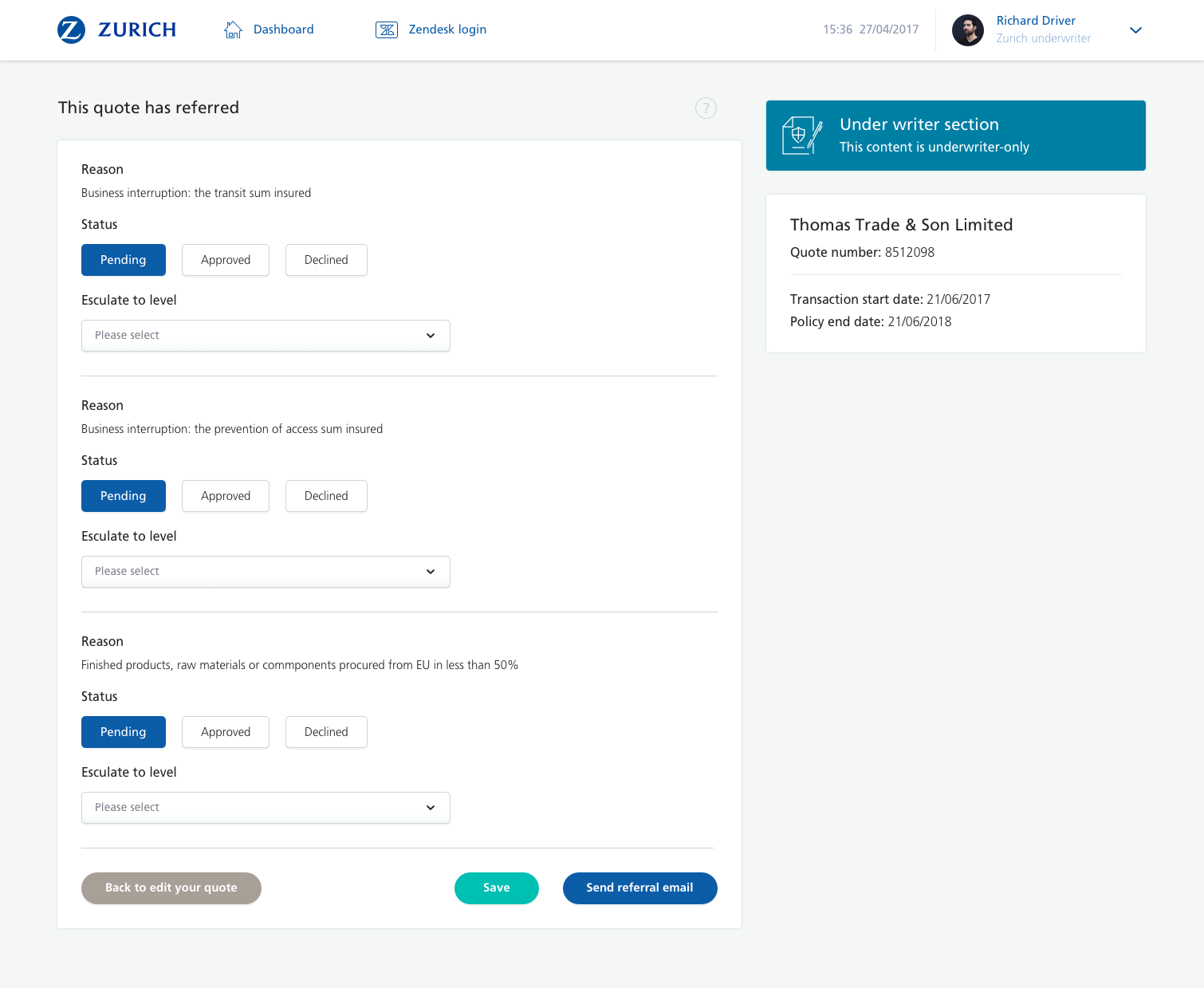Open the Dashboard menu link
This screenshot has width=1204, height=988.
(283, 30)
